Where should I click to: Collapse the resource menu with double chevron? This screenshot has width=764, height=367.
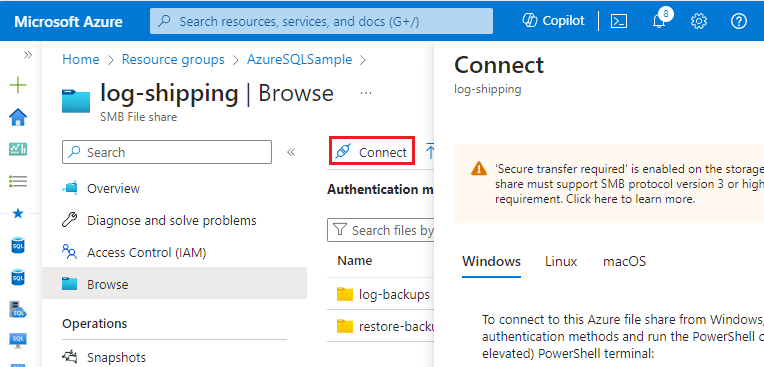pos(291,152)
